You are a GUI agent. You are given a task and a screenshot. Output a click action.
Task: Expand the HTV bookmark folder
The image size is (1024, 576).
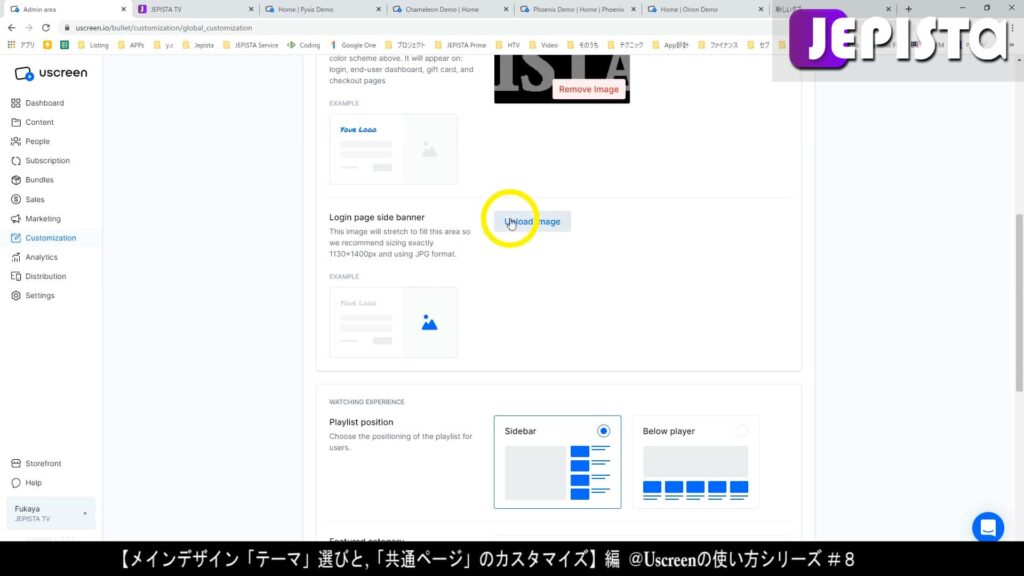pyautogui.click(x=507, y=45)
